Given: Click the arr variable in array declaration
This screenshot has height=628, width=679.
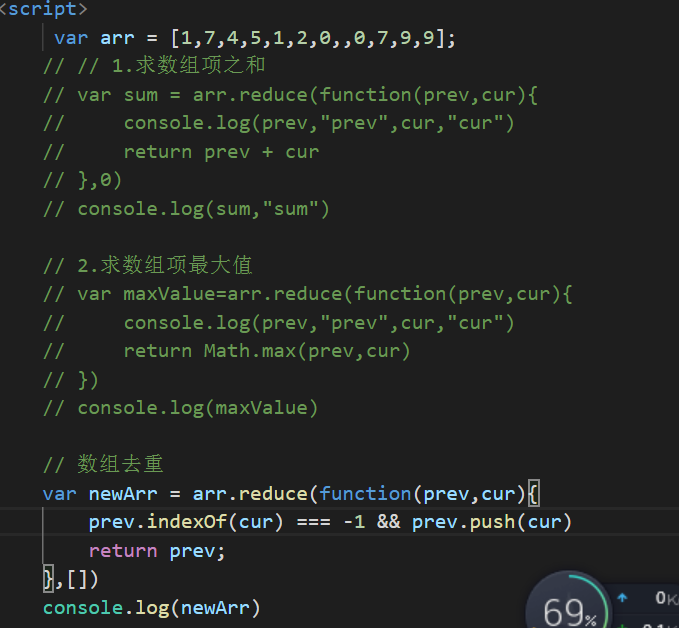Looking at the screenshot, I should [117, 38].
